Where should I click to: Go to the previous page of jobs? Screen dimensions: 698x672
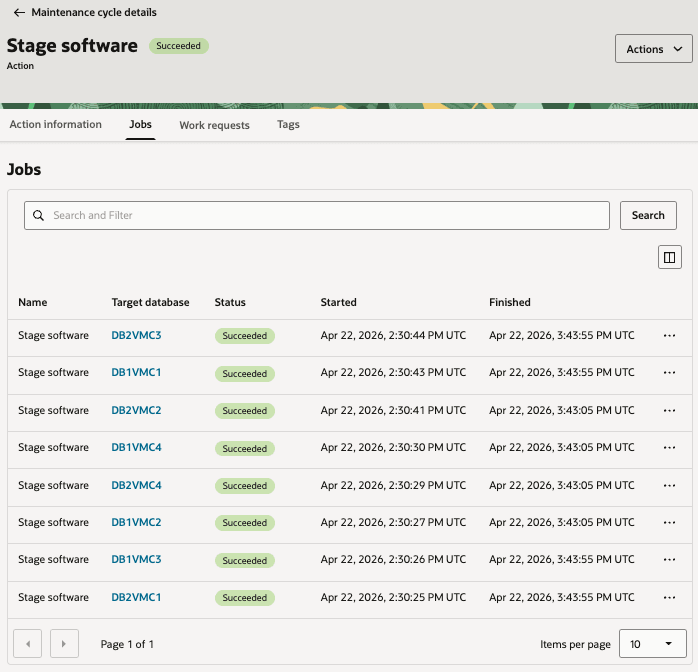(28, 644)
